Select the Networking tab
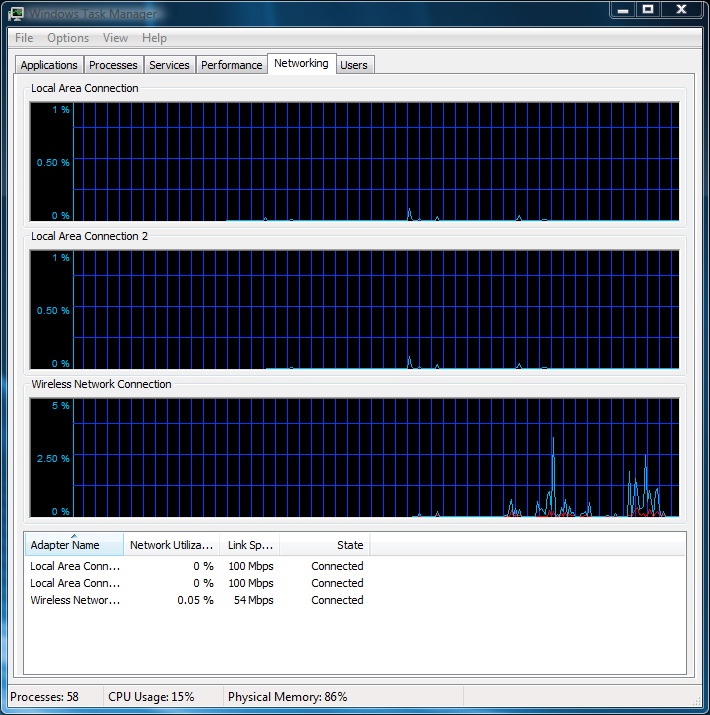 [301, 63]
